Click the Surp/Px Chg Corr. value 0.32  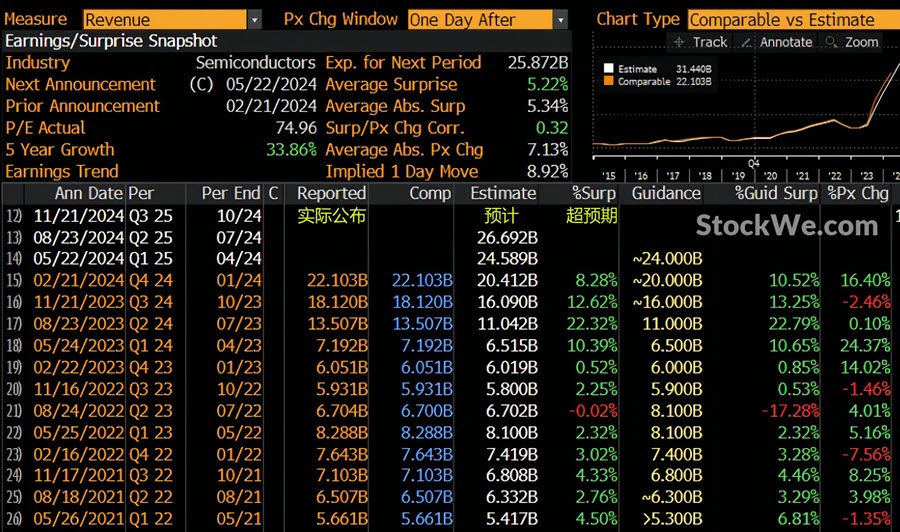(x=552, y=127)
